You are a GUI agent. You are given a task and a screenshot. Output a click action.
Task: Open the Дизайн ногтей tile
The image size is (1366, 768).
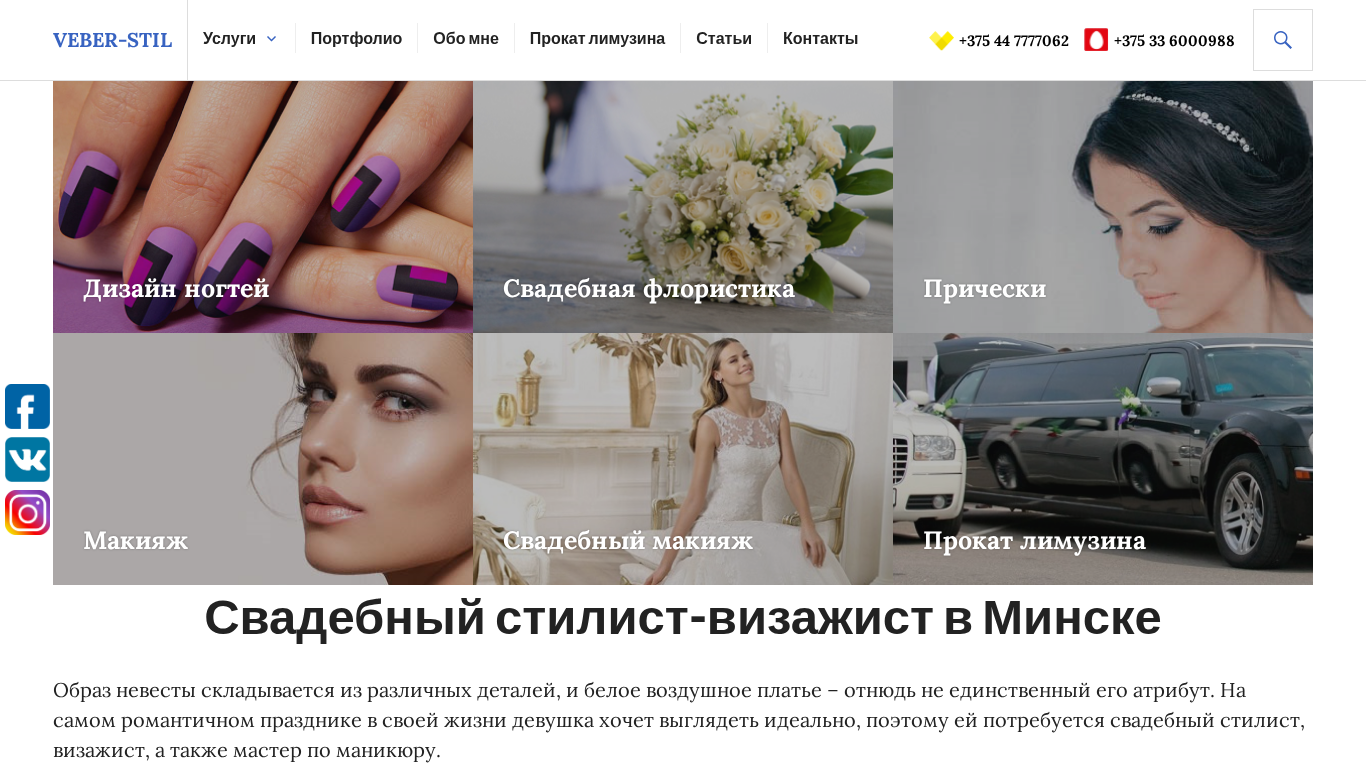click(263, 207)
